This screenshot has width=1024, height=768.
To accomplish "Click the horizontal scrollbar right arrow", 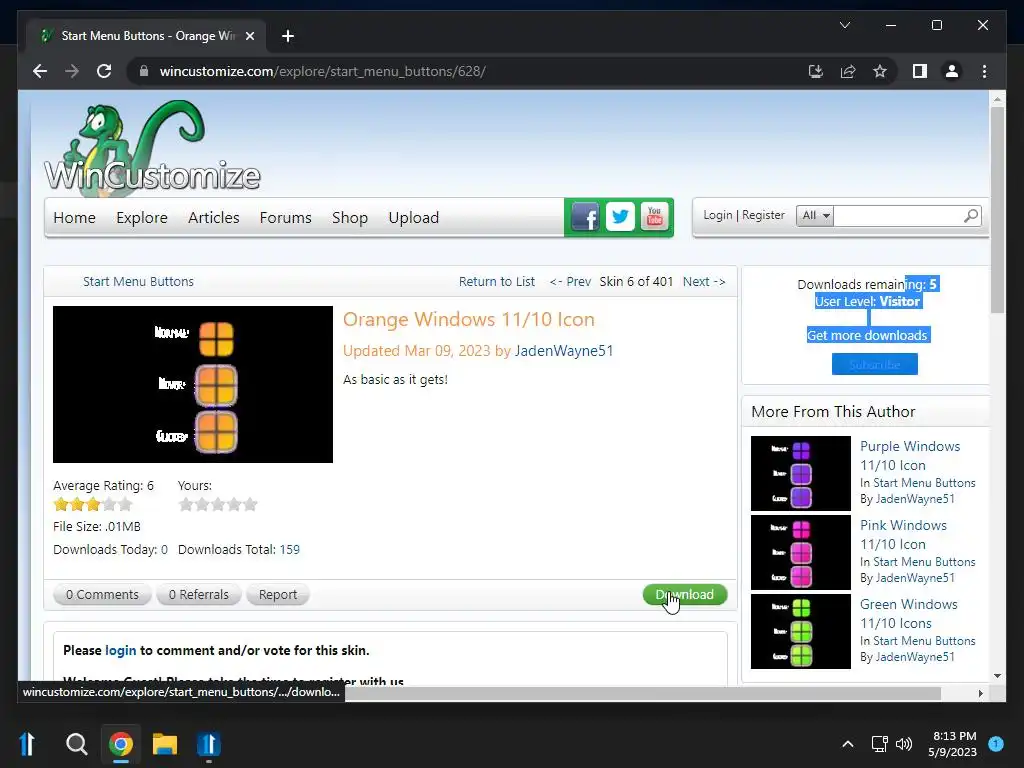I will [980, 693].
